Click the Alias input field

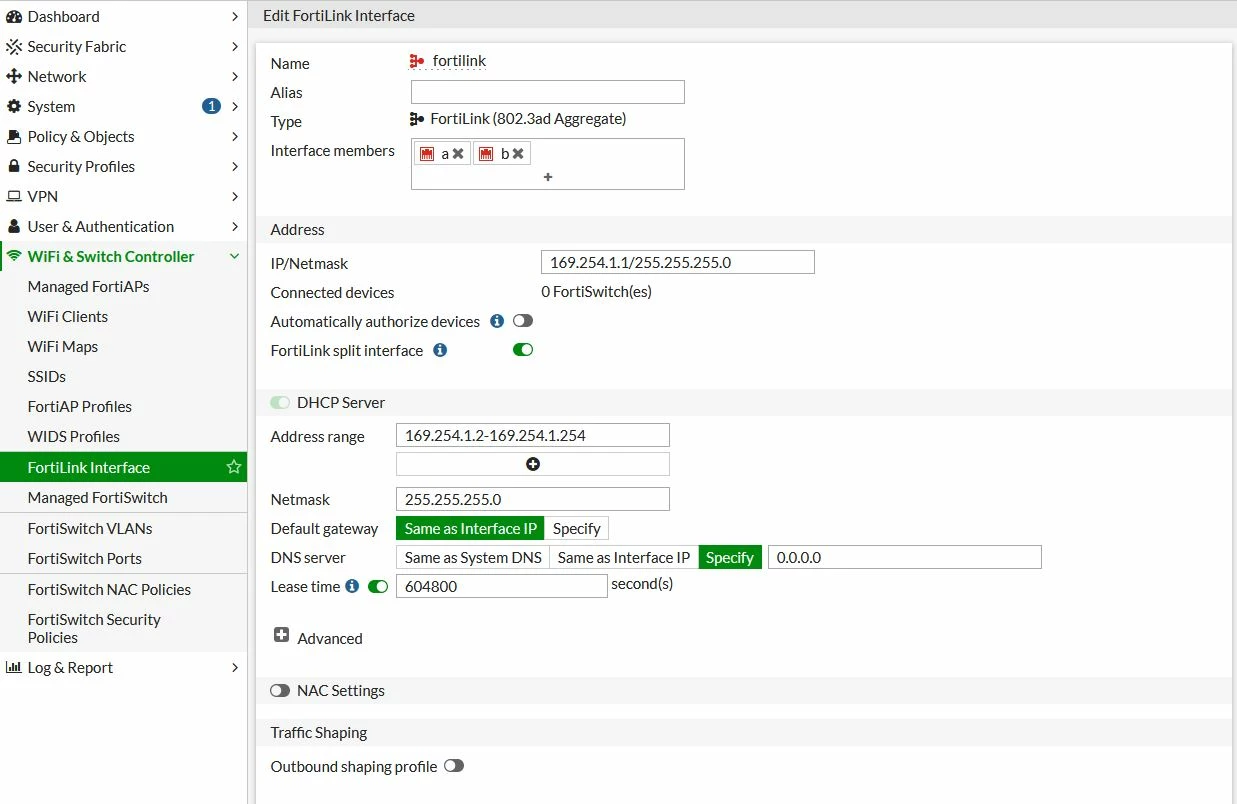pos(548,92)
